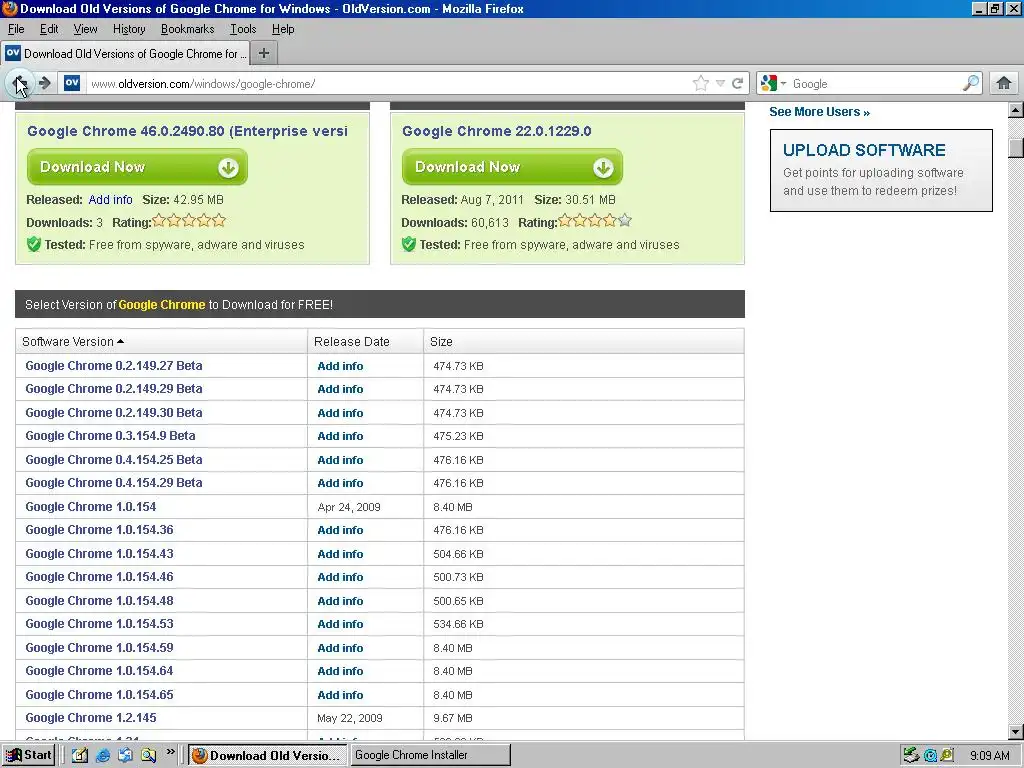Click the down-arrow icon on Chrome 22 Download Now

pyautogui.click(x=603, y=168)
